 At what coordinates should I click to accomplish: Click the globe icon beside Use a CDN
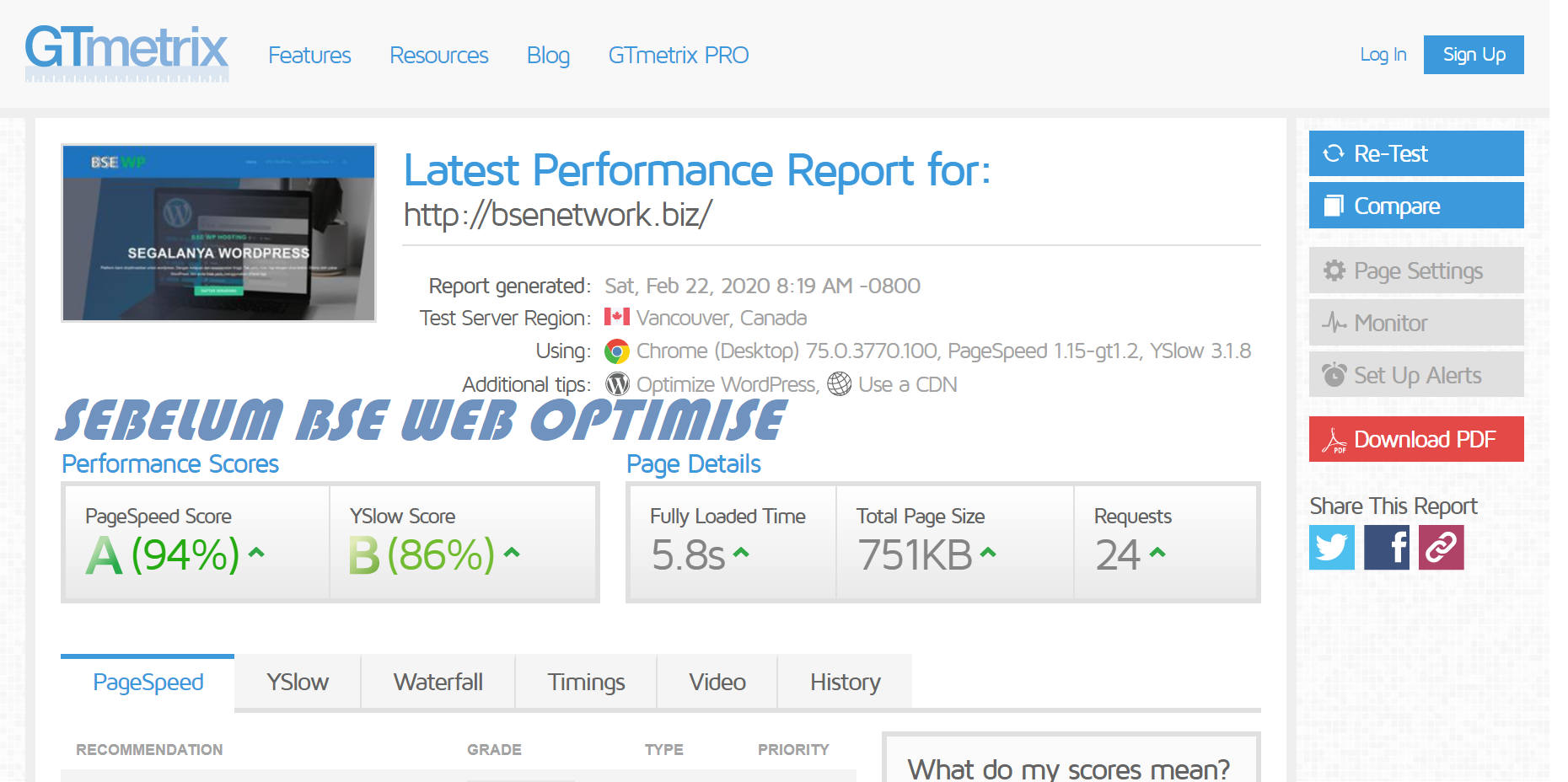(840, 384)
